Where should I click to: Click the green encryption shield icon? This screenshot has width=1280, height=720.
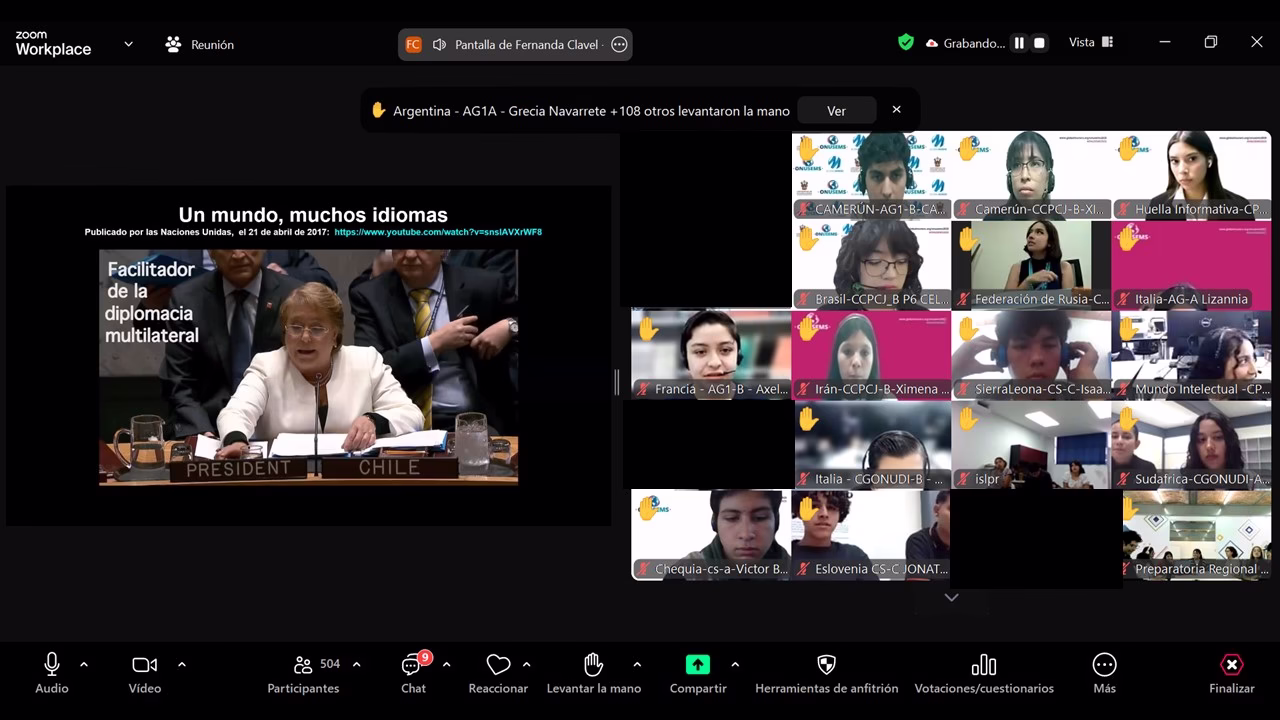click(x=906, y=43)
